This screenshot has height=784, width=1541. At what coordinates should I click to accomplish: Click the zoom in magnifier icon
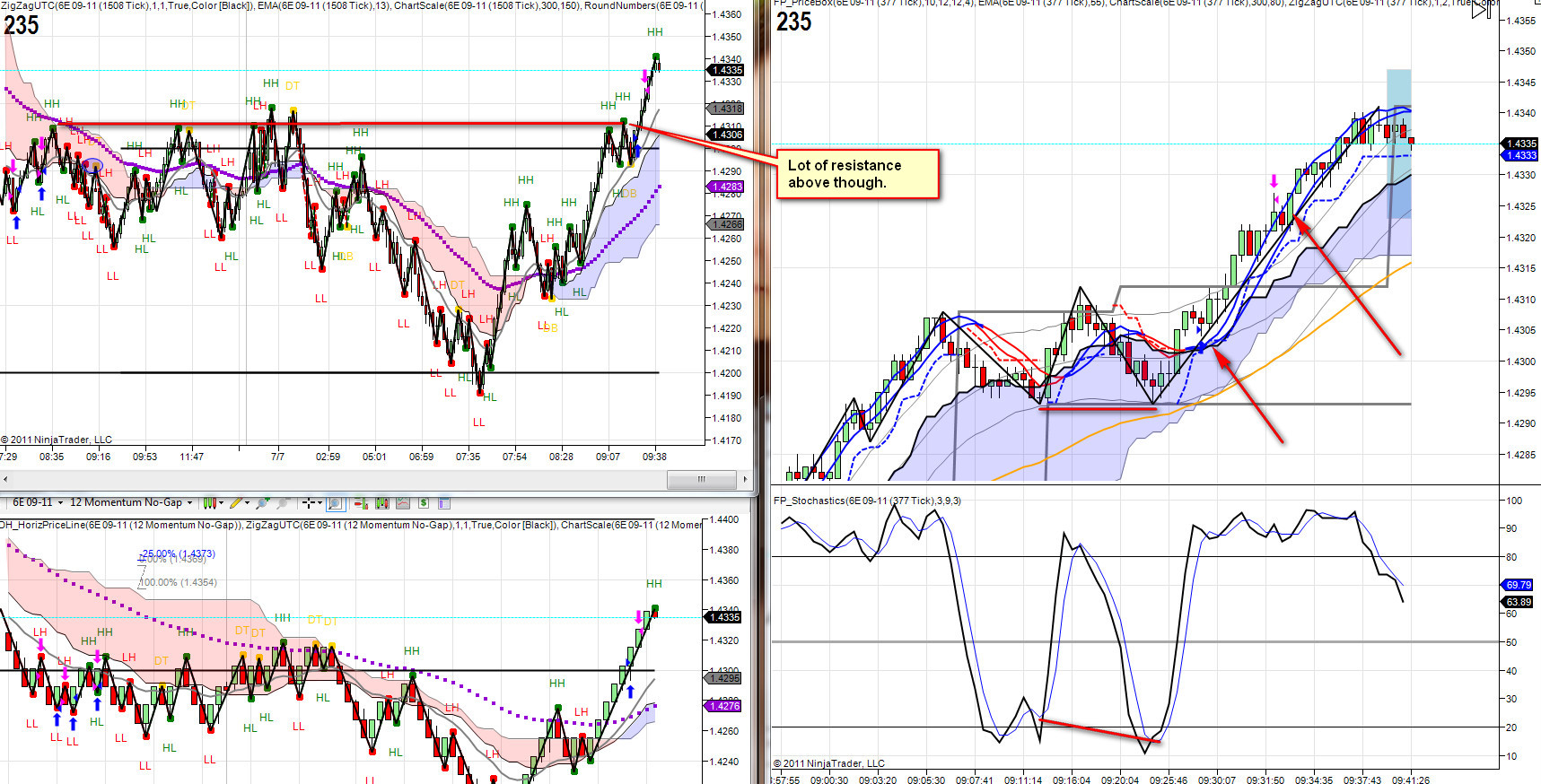[263, 503]
